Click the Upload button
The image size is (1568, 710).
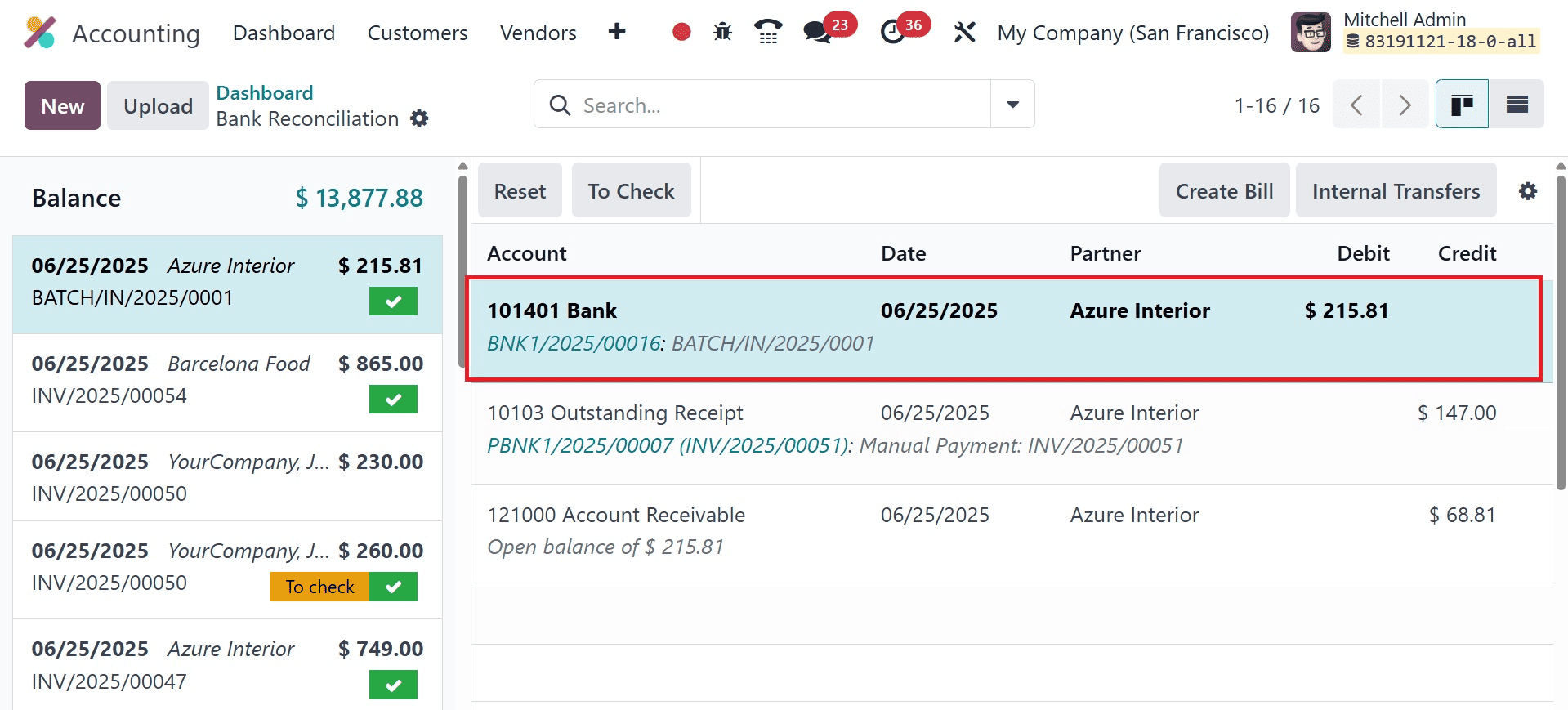click(x=158, y=105)
